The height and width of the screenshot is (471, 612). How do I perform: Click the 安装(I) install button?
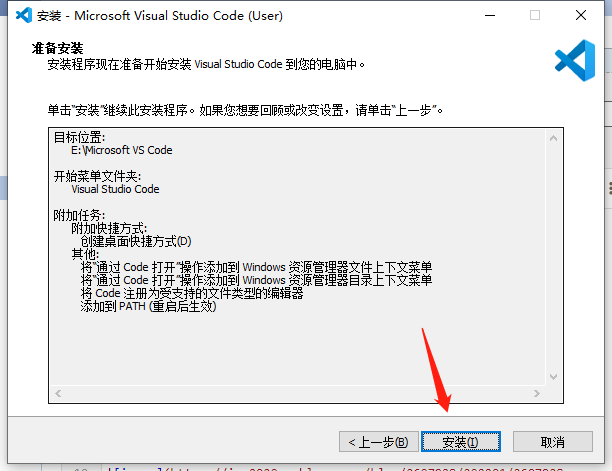click(x=461, y=442)
